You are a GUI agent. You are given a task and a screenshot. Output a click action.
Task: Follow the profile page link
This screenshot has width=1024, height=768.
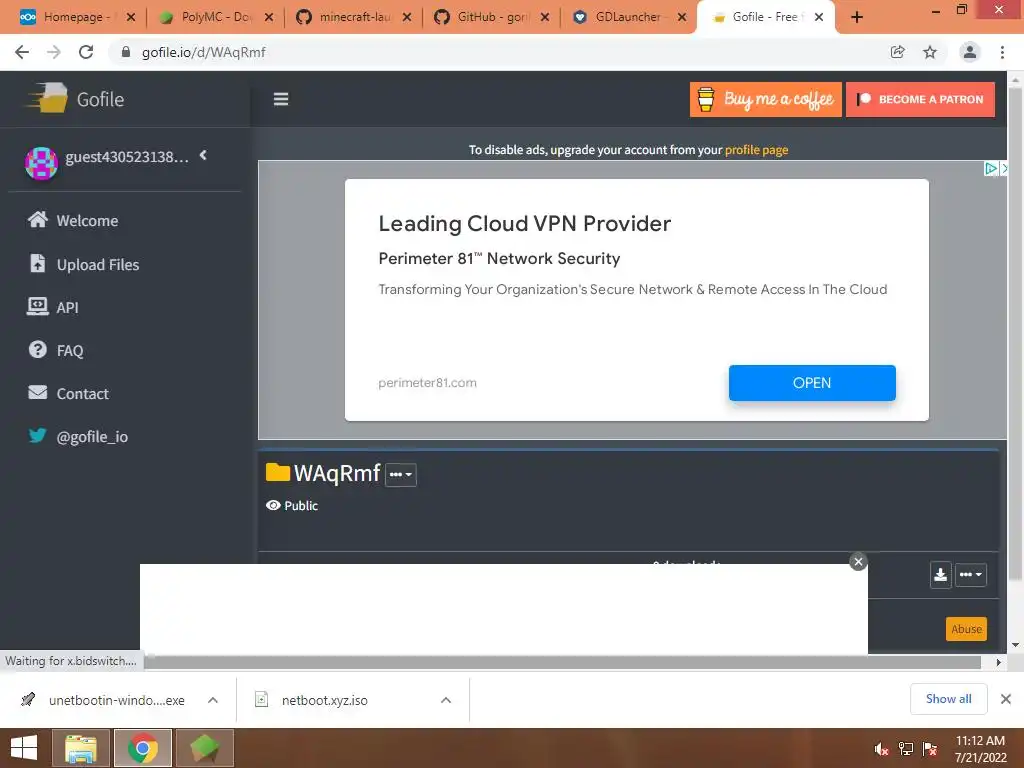[x=756, y=150]
